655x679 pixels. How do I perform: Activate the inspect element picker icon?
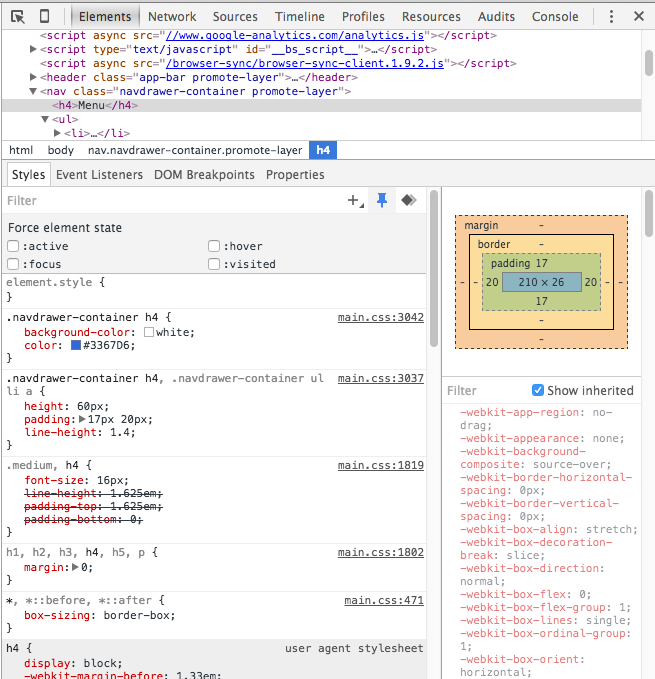[18, 17]
